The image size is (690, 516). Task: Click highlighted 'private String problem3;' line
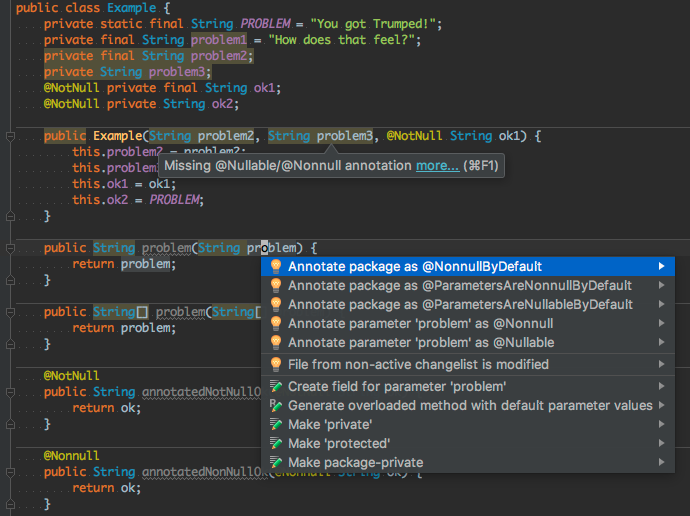pos(128,72)
